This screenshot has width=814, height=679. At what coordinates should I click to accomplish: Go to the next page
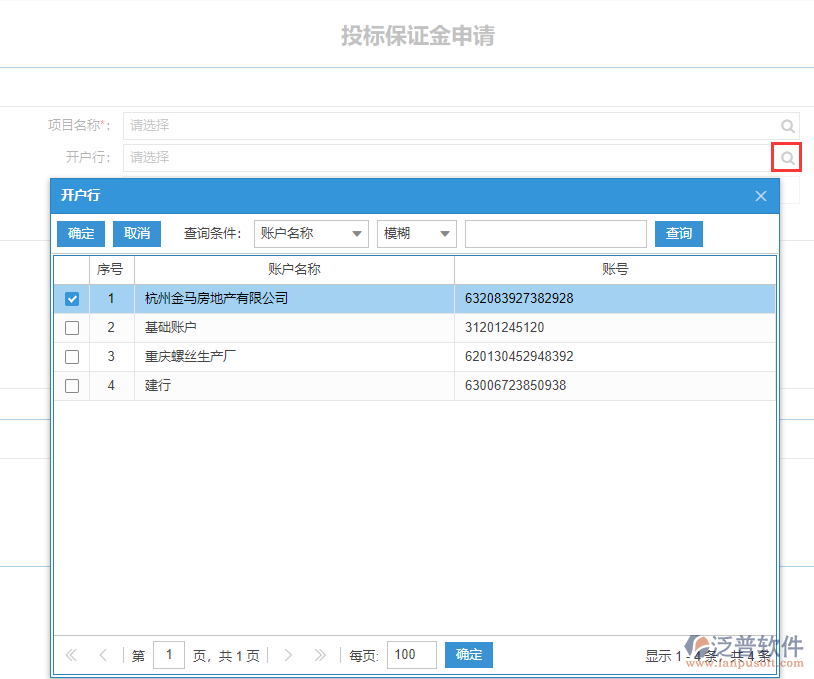(x=288, y=655)
